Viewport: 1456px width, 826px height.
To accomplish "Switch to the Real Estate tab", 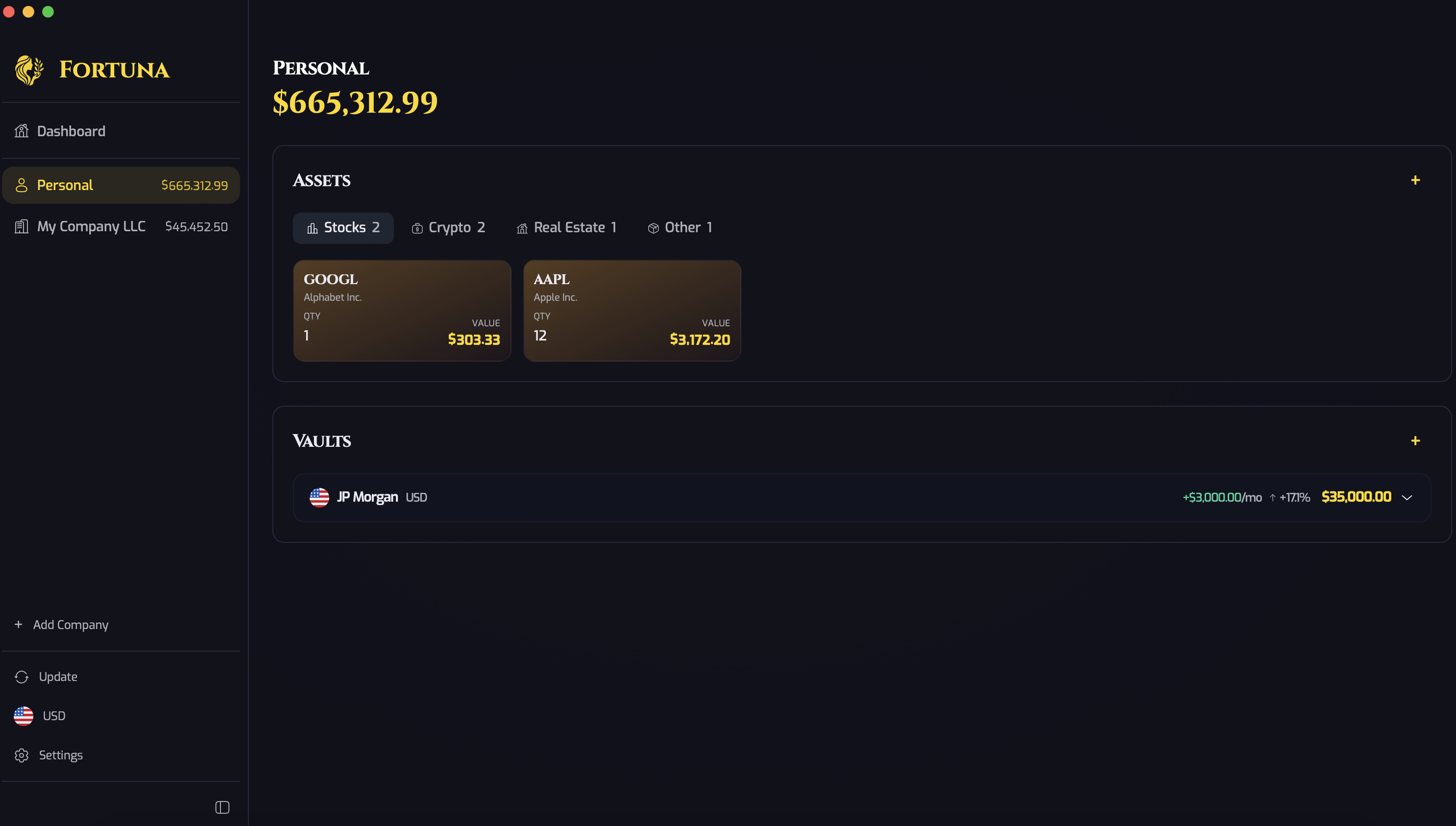I will [x=566, y=228].
